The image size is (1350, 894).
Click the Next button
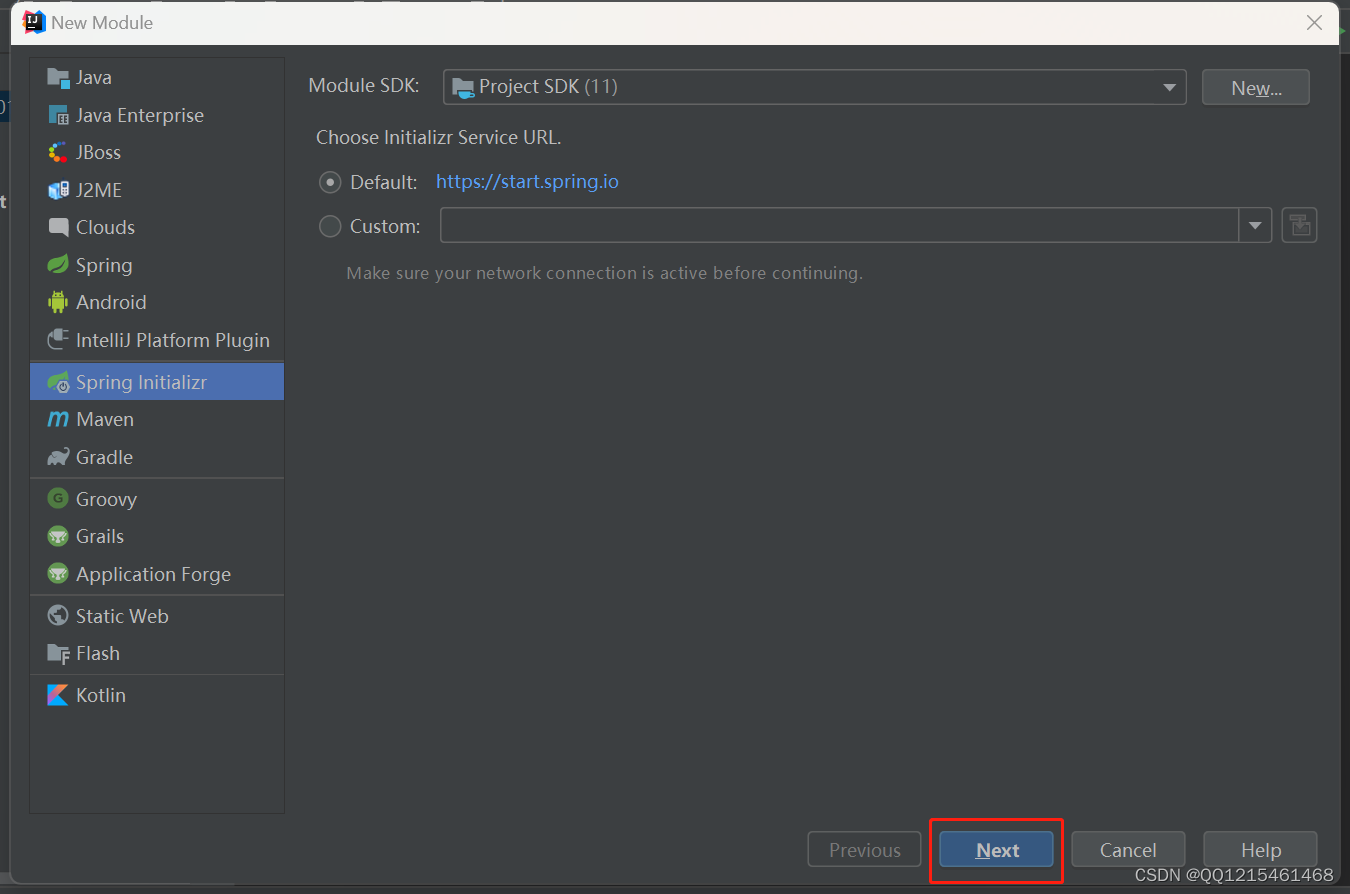pyautogui.click(x=996, y=850)
